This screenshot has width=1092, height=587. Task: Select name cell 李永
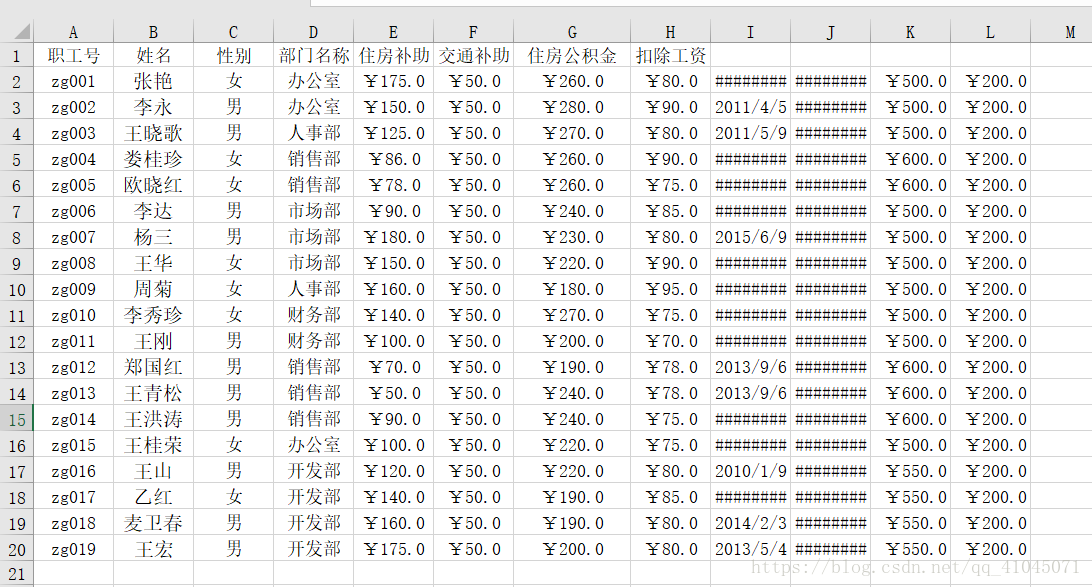pyautogui.click(x=153, y=107)
